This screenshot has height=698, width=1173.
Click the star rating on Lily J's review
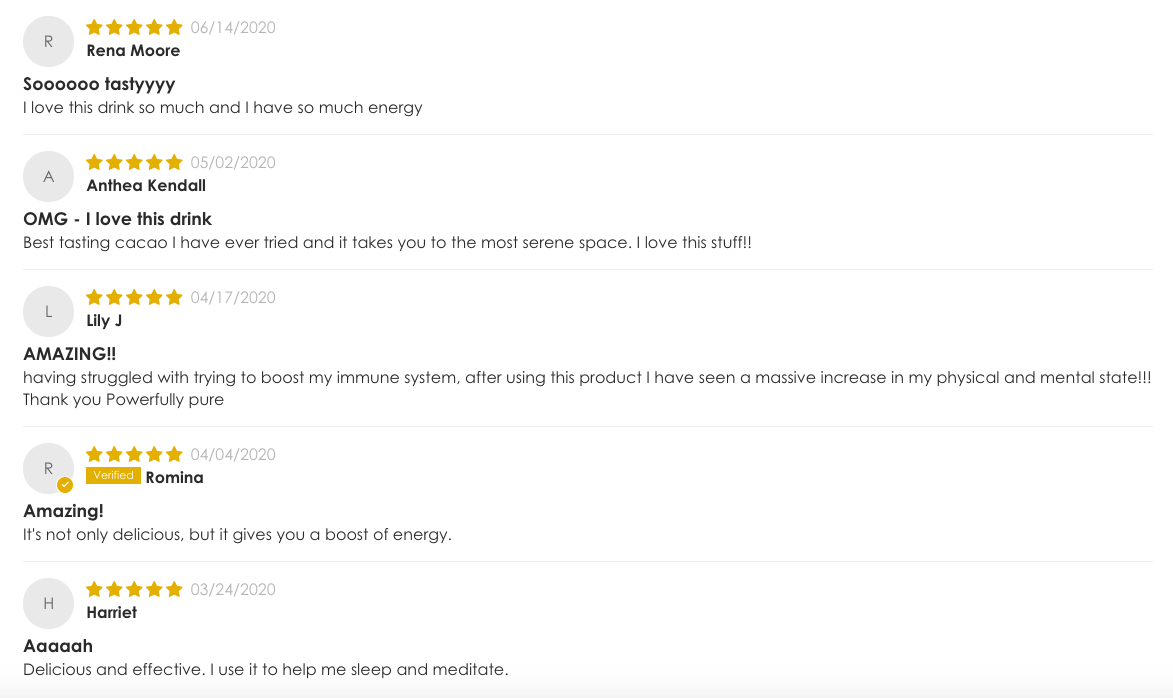(134, 298)
